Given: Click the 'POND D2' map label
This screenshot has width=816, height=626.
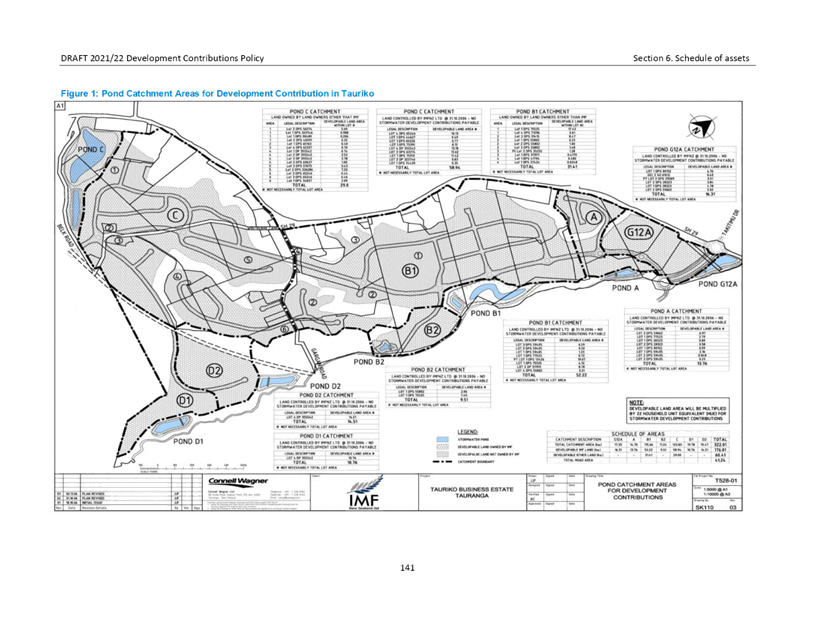Looking at the screenshot, I should point(325,386).
